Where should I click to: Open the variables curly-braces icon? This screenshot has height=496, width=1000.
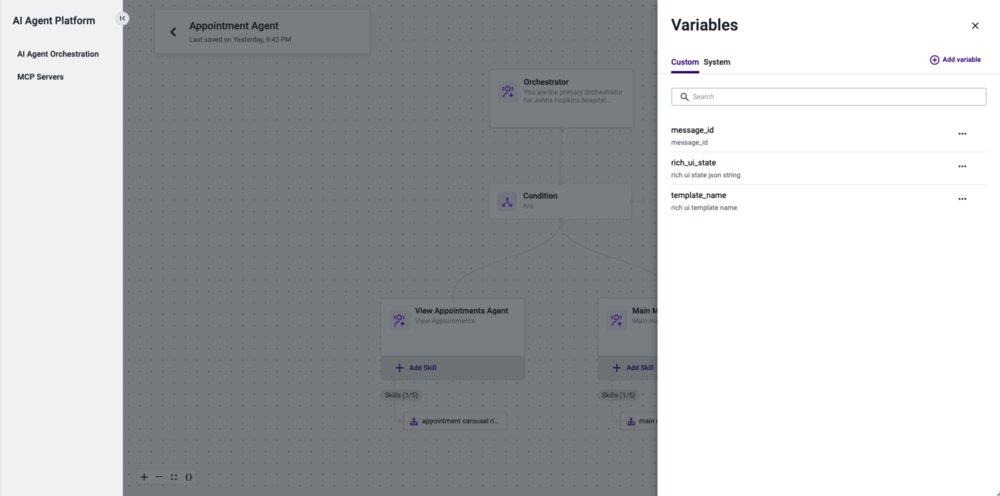(189, 477)
